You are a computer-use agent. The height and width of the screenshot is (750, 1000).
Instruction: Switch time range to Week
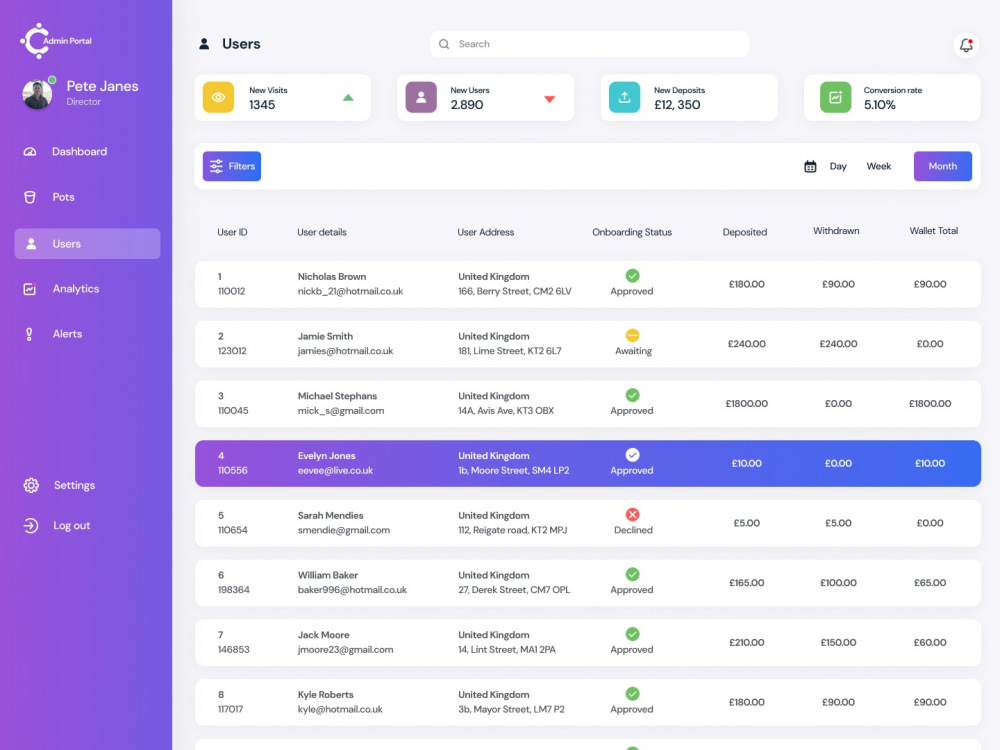coord(878,166)
